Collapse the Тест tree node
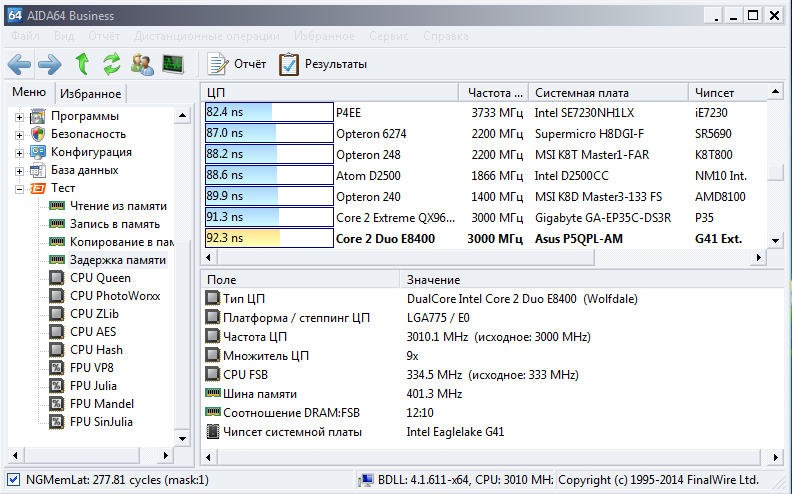This screenshot has width=792, height=494. point(19,188)
